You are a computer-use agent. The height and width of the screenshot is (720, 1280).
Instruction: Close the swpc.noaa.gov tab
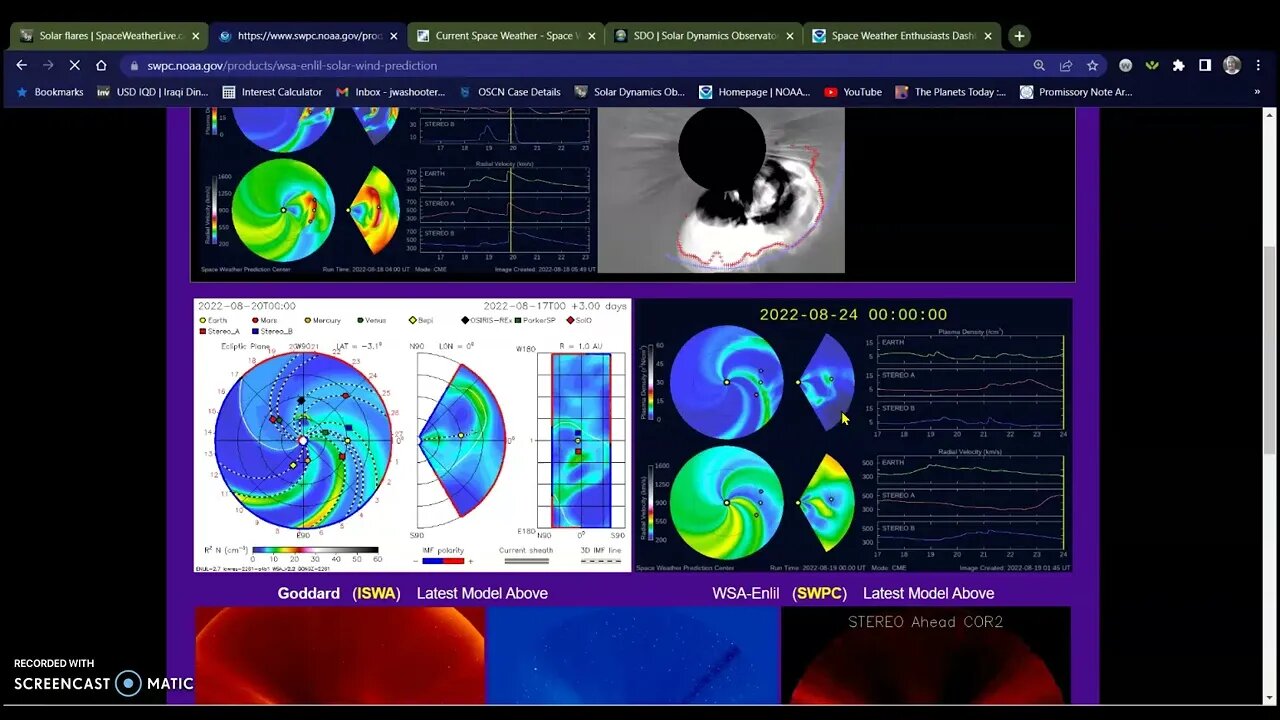(394, 36)
